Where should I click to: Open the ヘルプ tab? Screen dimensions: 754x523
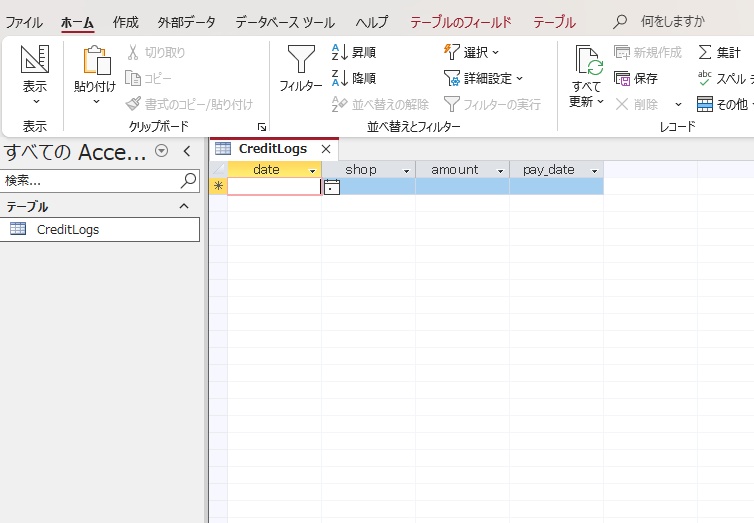pyautogui.click(x=372, y=22)
